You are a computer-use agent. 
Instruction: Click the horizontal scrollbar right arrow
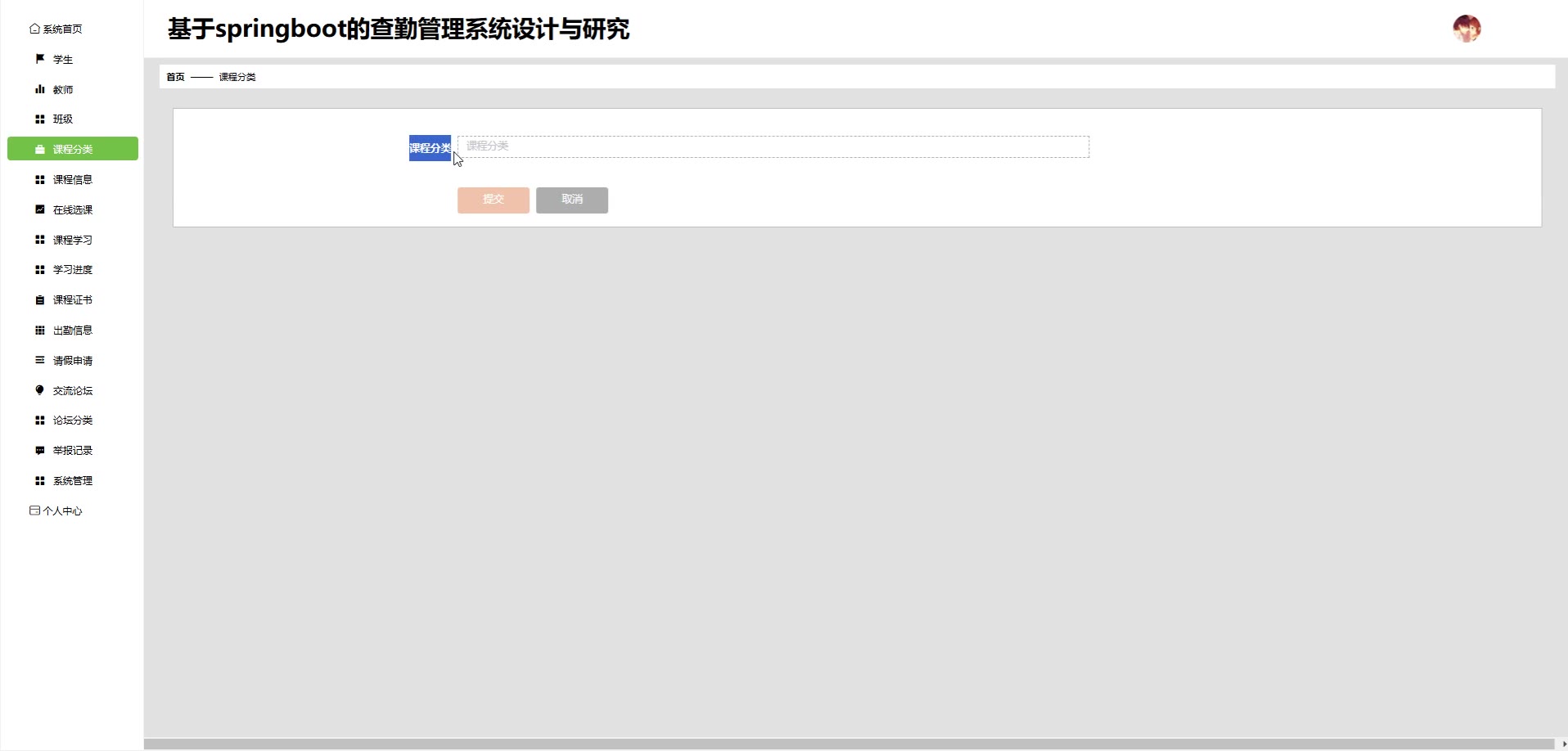(1564, 744)
